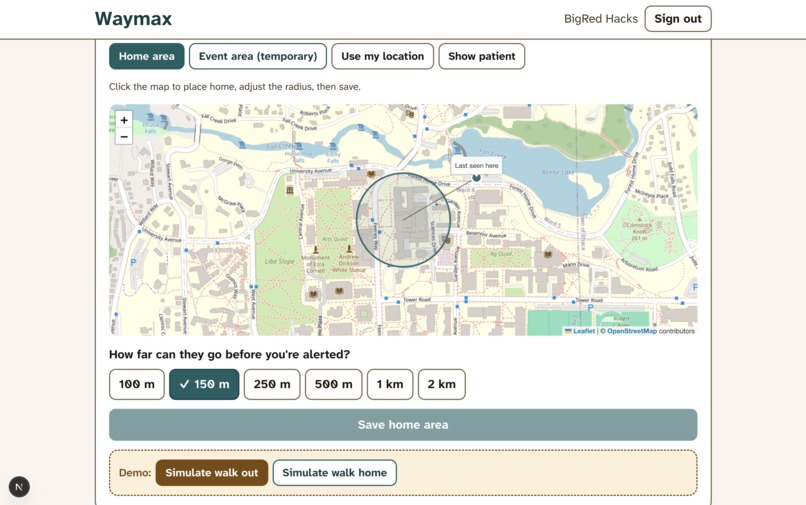The width and height of the screenshot is (806, 505).
Task: Select the Home area tab
Action: (x=146, y=56)
